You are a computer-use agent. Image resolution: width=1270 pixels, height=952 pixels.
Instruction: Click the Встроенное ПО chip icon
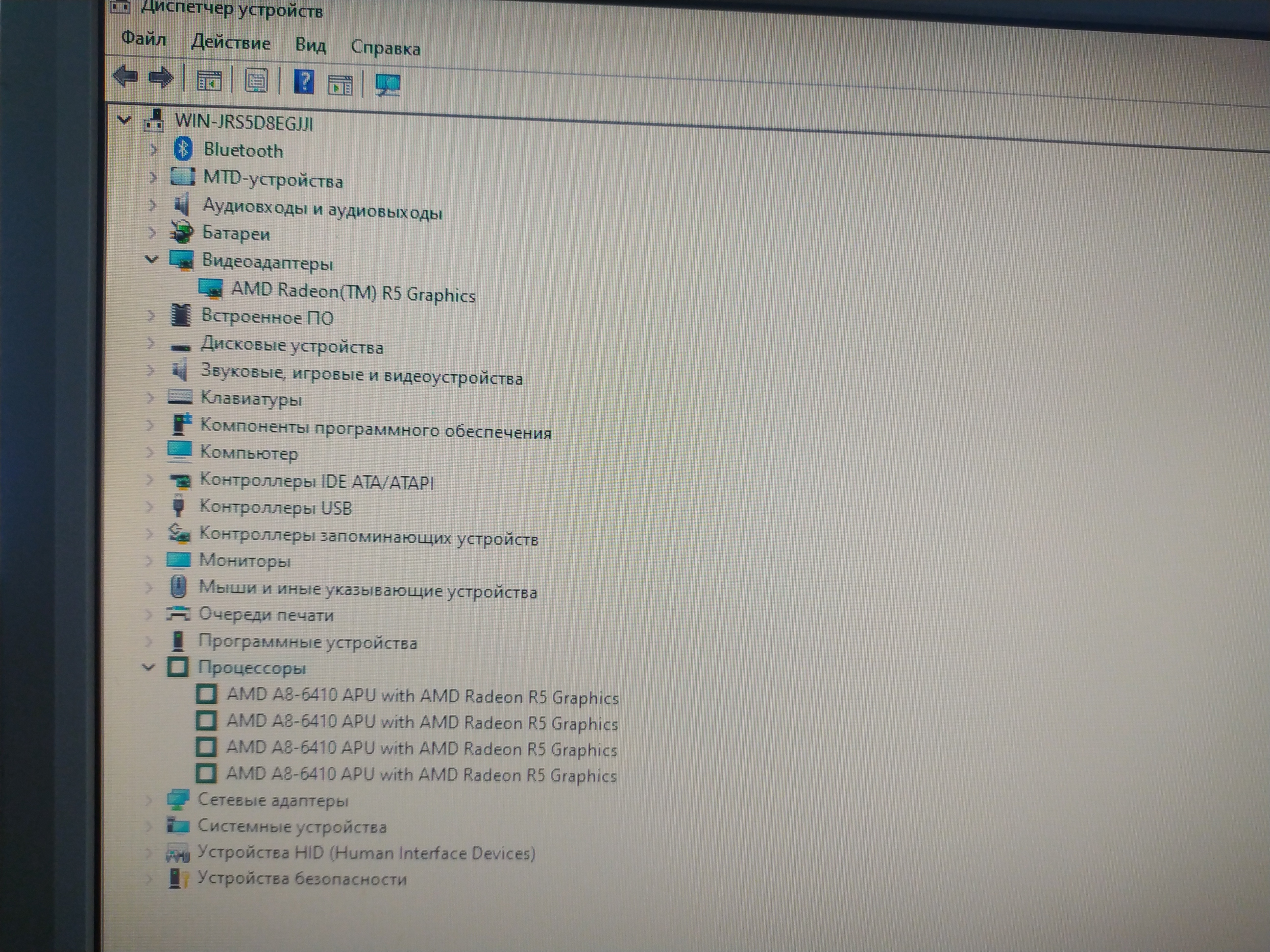click(x=181, y=315)
